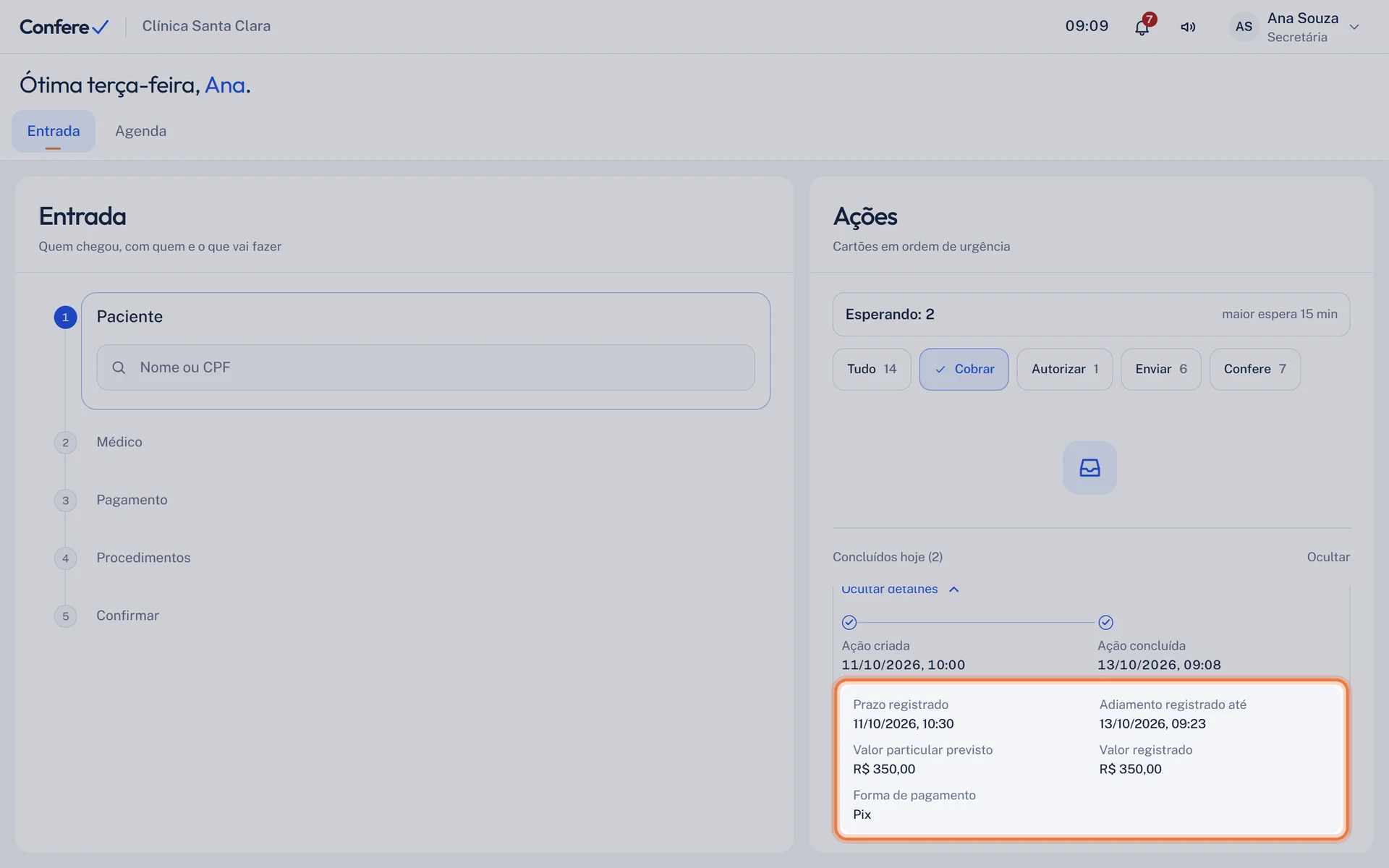Click the Ação criada check circle
The height and width of the screenshot is (868, 1389).
tap(849, 622)
